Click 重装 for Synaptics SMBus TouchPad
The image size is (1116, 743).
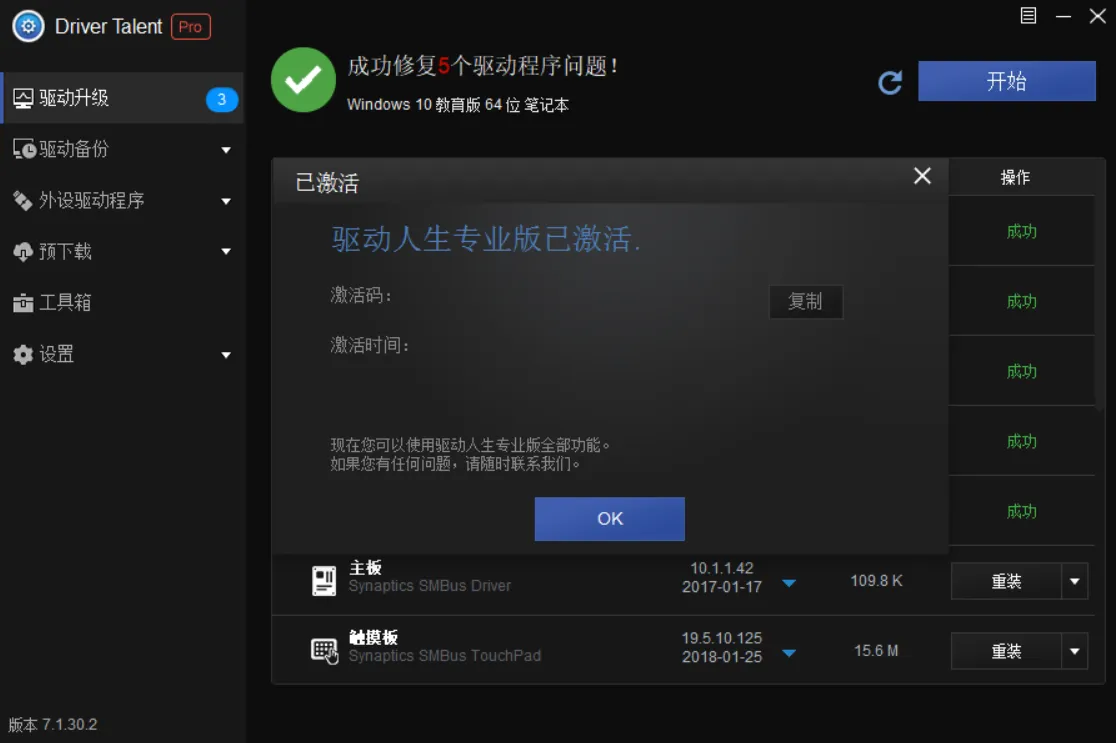(x=1006, y=651)
